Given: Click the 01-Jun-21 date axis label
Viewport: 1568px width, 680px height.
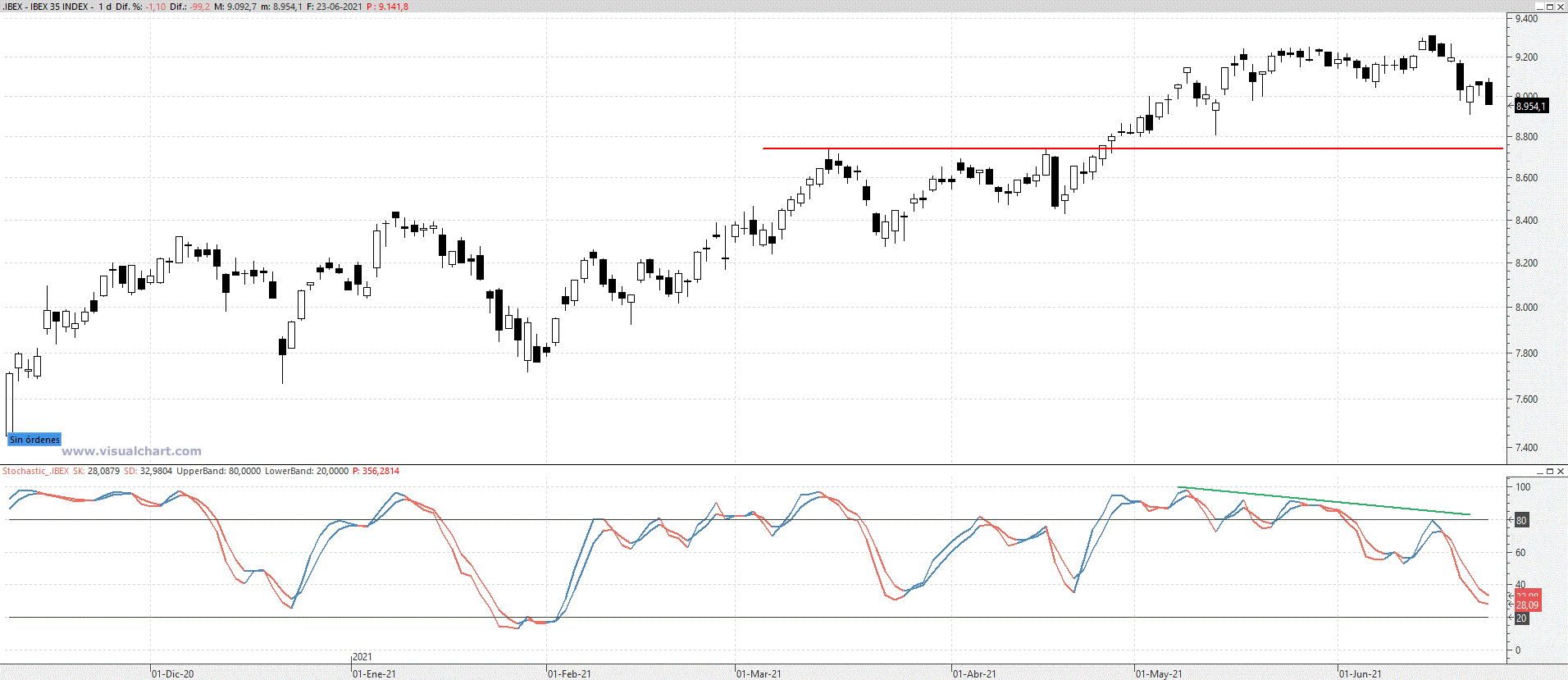Looking at the screenshot, I should [1360, 674].
